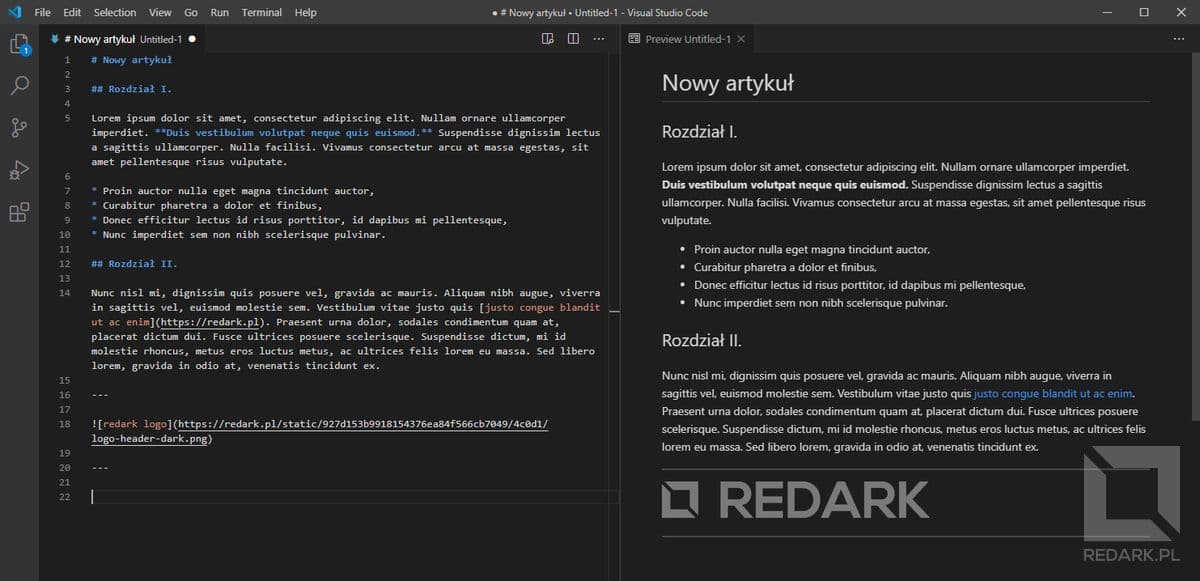Open the Search view icon

(x=19, y=86)
